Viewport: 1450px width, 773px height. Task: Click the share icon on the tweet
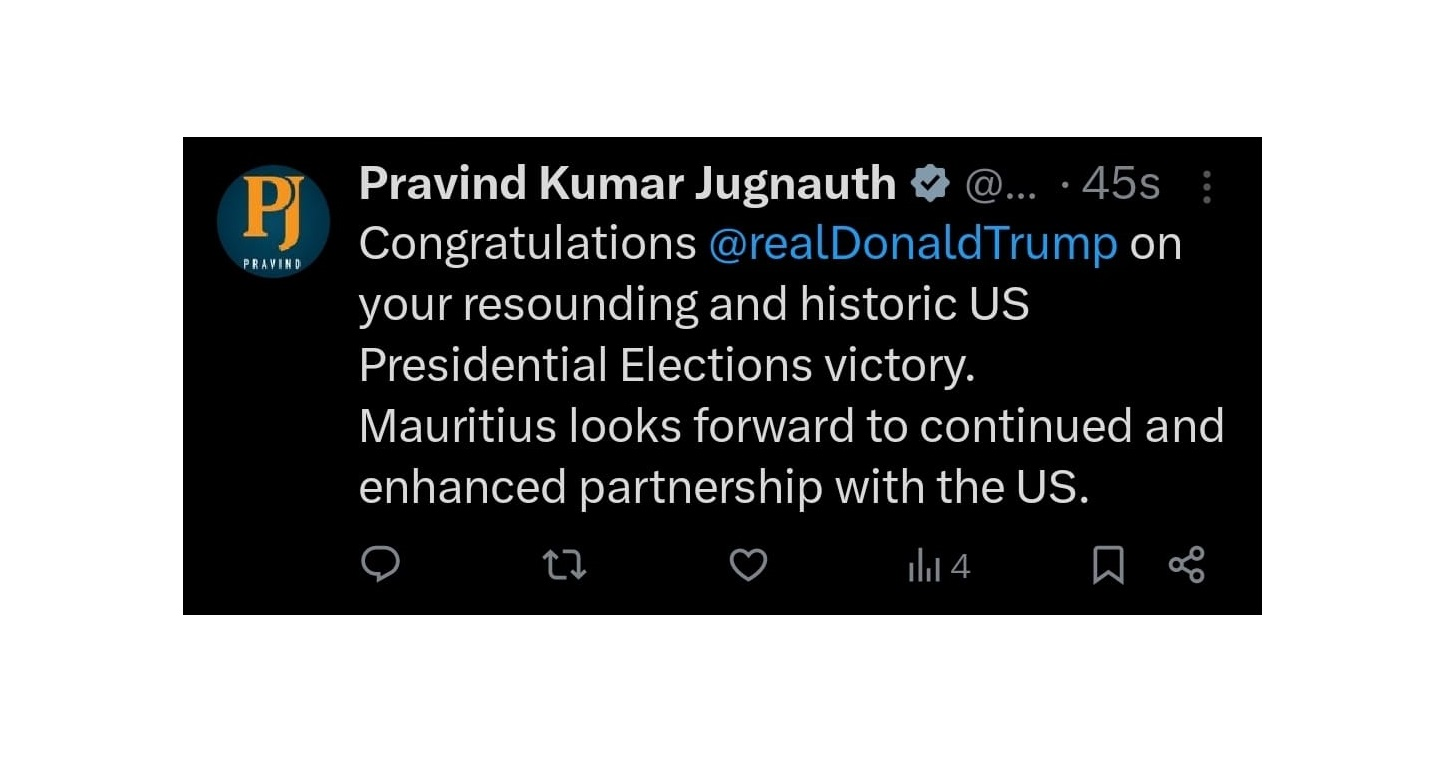tap(1187, 566)
